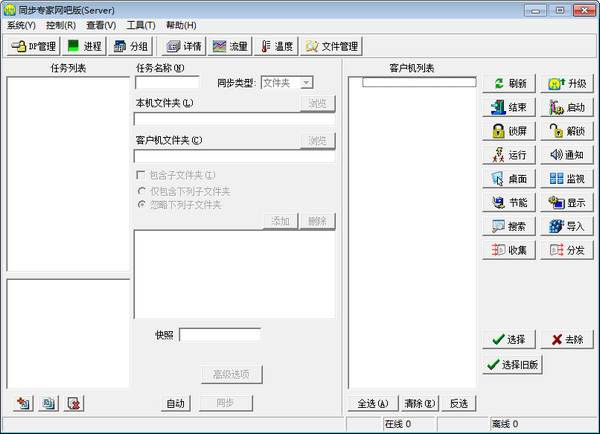Select the 忽略下列子文件夹 radio option
This screenshot has height=434, width=600.
tap(141, 204)
